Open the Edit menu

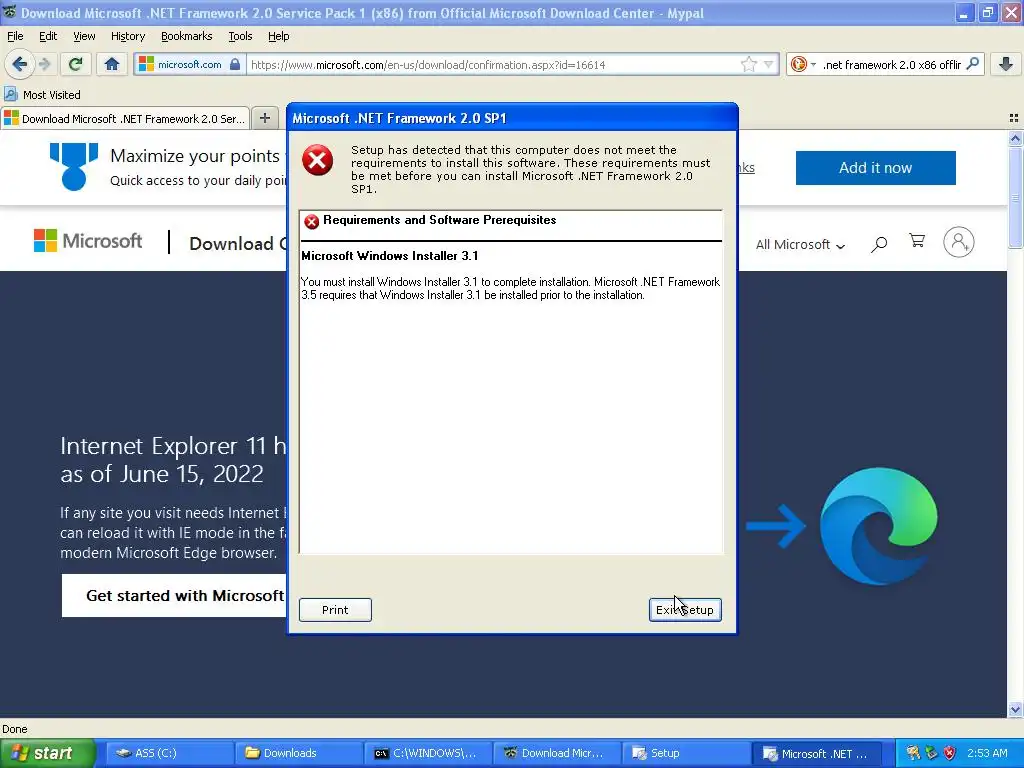pos(48,36)
